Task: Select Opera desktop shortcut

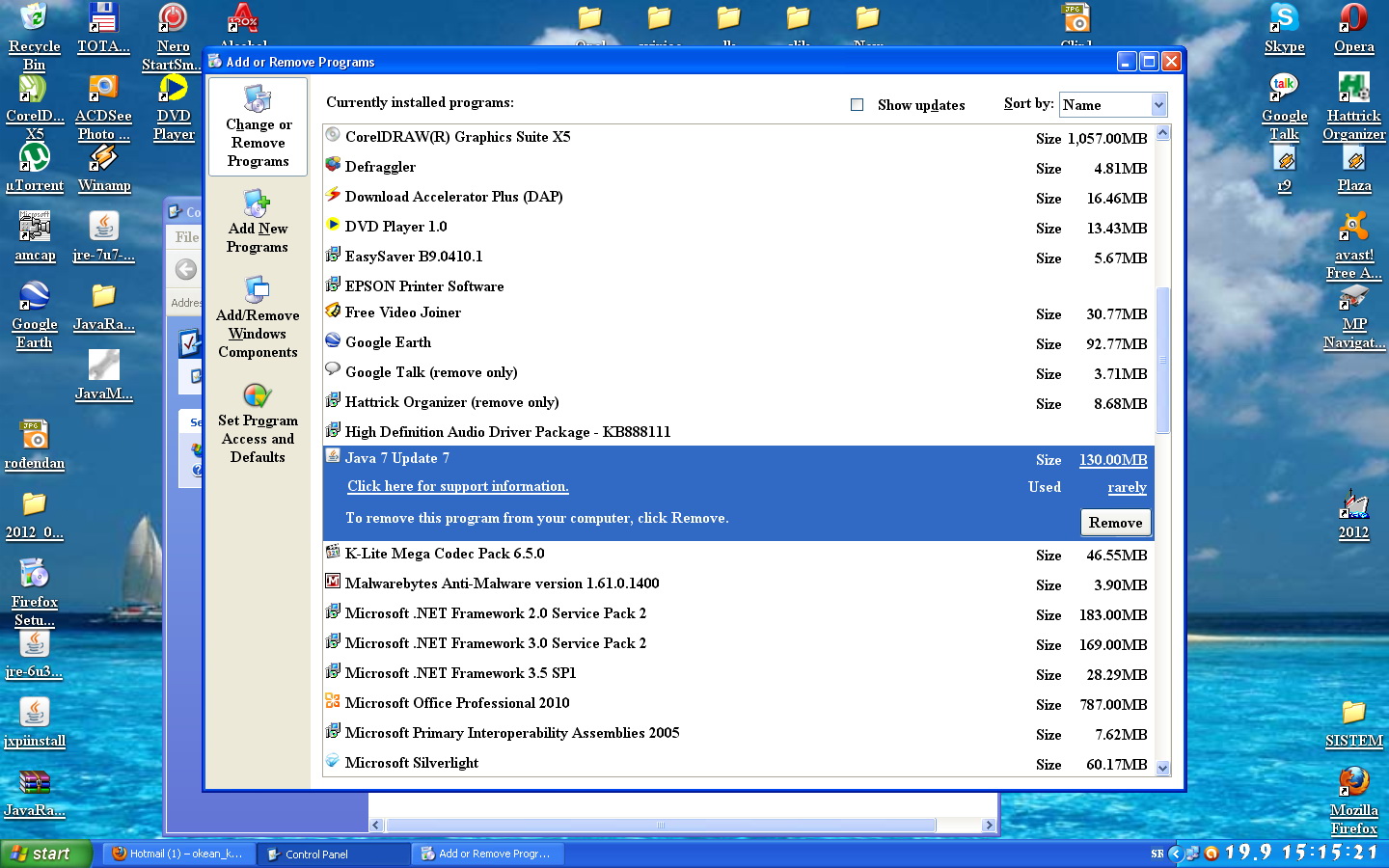Action: (x=1353, y=28)
